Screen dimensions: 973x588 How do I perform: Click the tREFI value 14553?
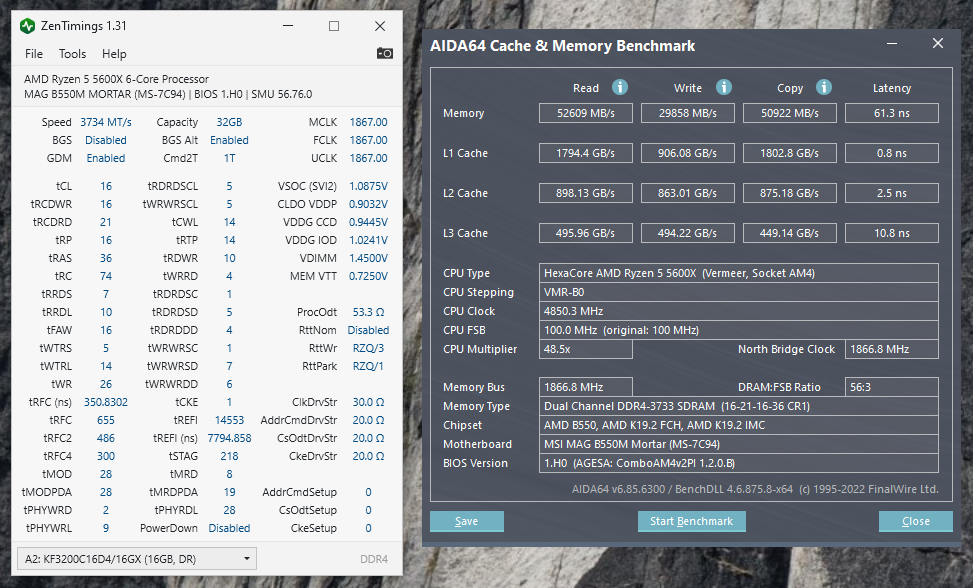point(229,420)
